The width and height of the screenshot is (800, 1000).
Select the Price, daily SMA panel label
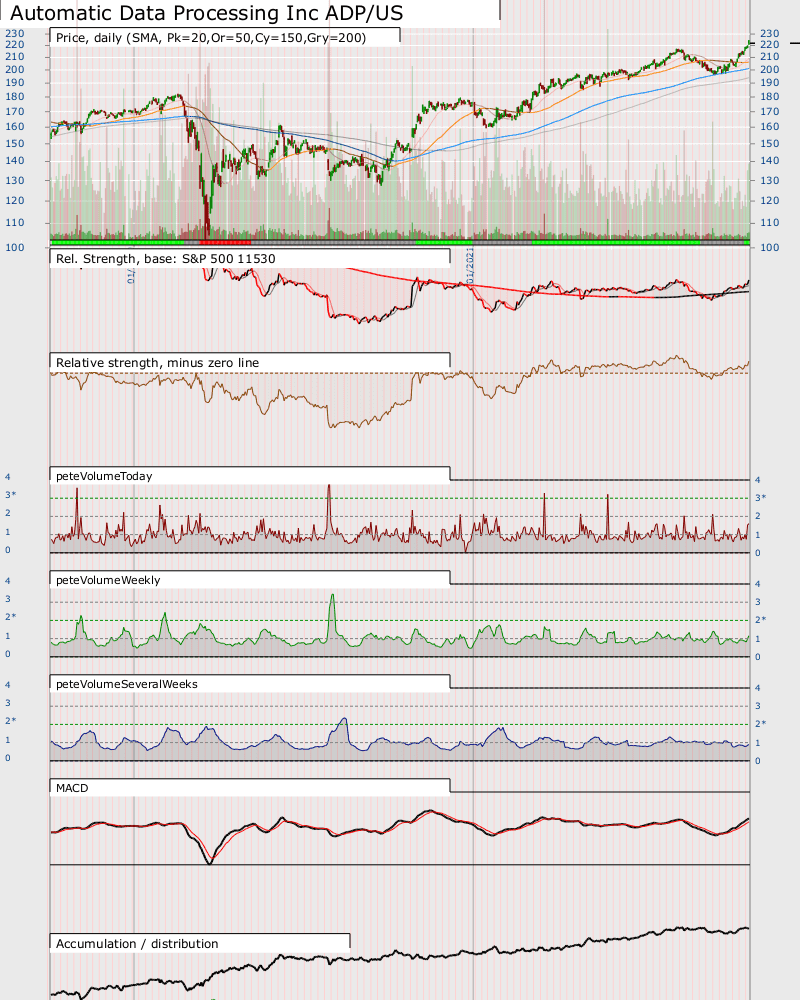(x=211, y=38)
